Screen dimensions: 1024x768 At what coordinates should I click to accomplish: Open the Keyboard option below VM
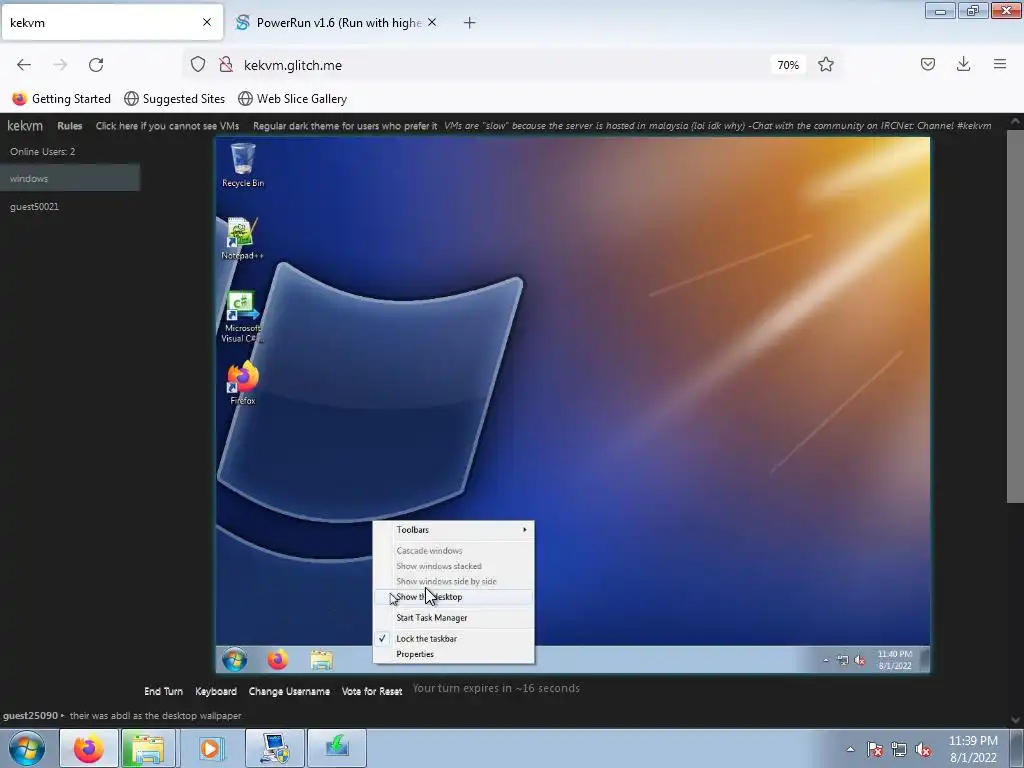click(x=216, y=691)
